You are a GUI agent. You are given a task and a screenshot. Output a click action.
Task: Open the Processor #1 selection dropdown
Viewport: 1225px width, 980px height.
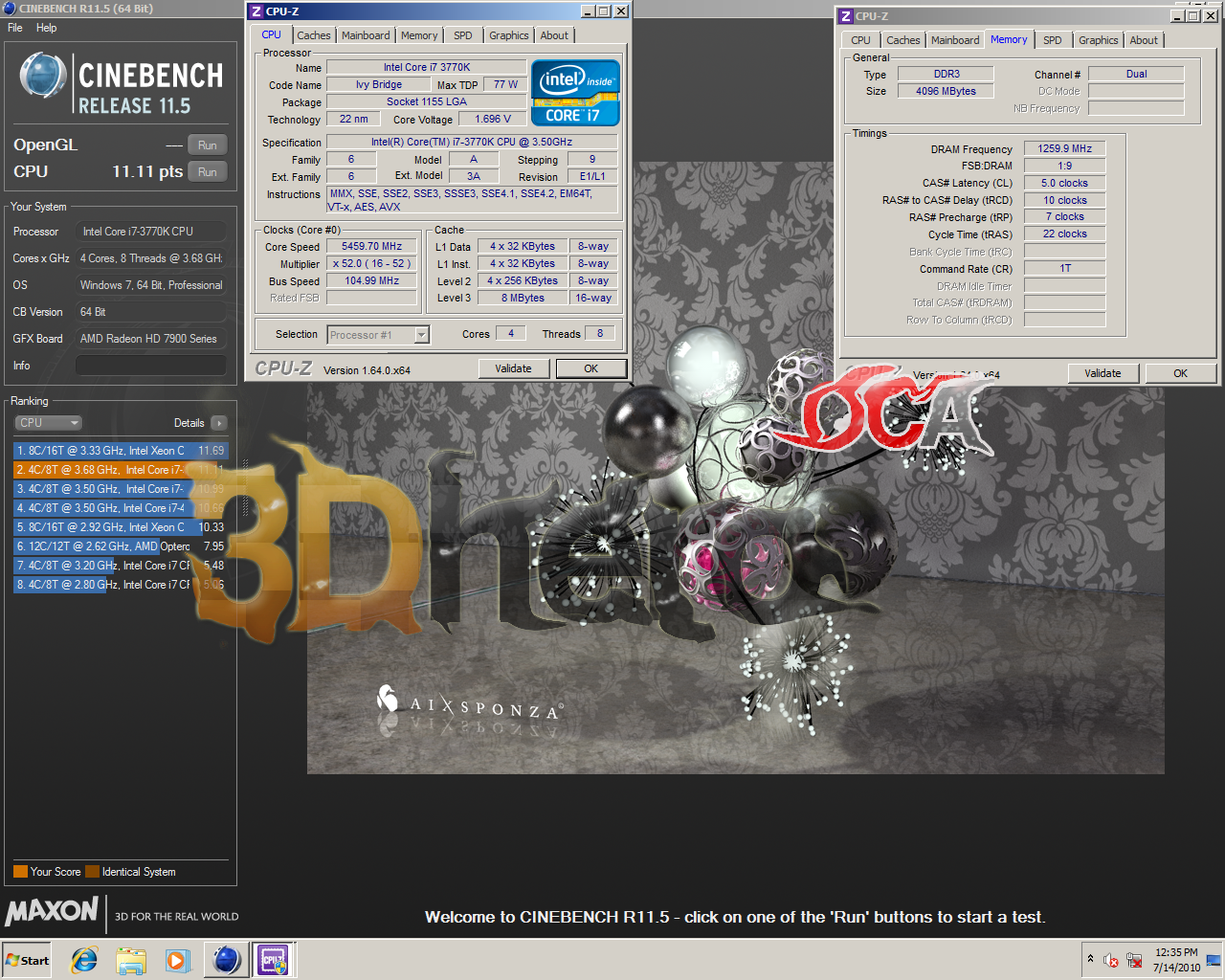(x=378, y=335)
